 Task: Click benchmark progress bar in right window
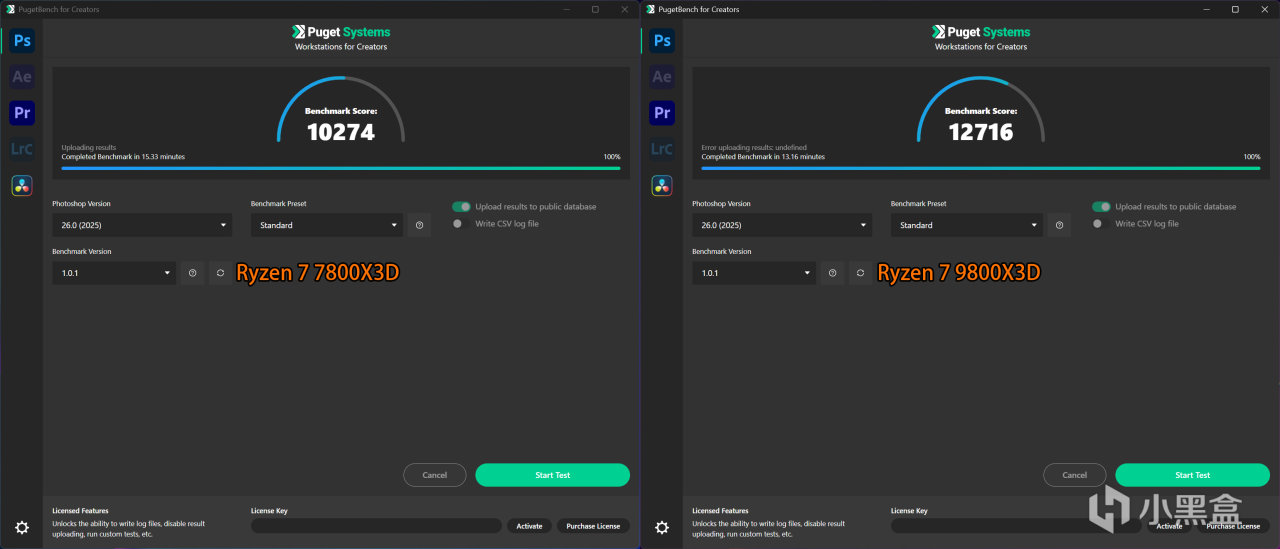point(981,168)
